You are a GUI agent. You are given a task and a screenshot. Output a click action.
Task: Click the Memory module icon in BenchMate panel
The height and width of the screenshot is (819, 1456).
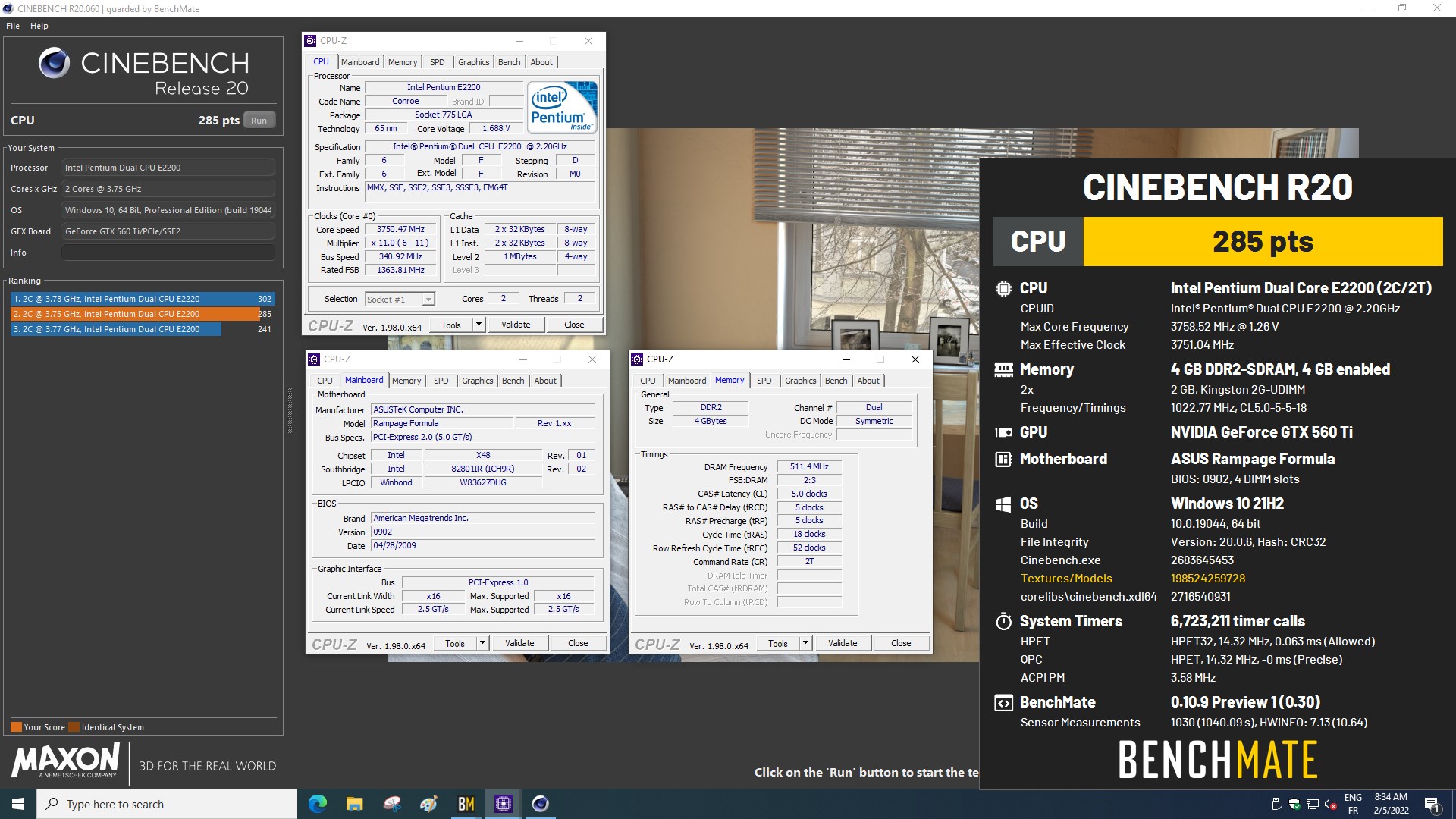click(x=1003, y=369)
